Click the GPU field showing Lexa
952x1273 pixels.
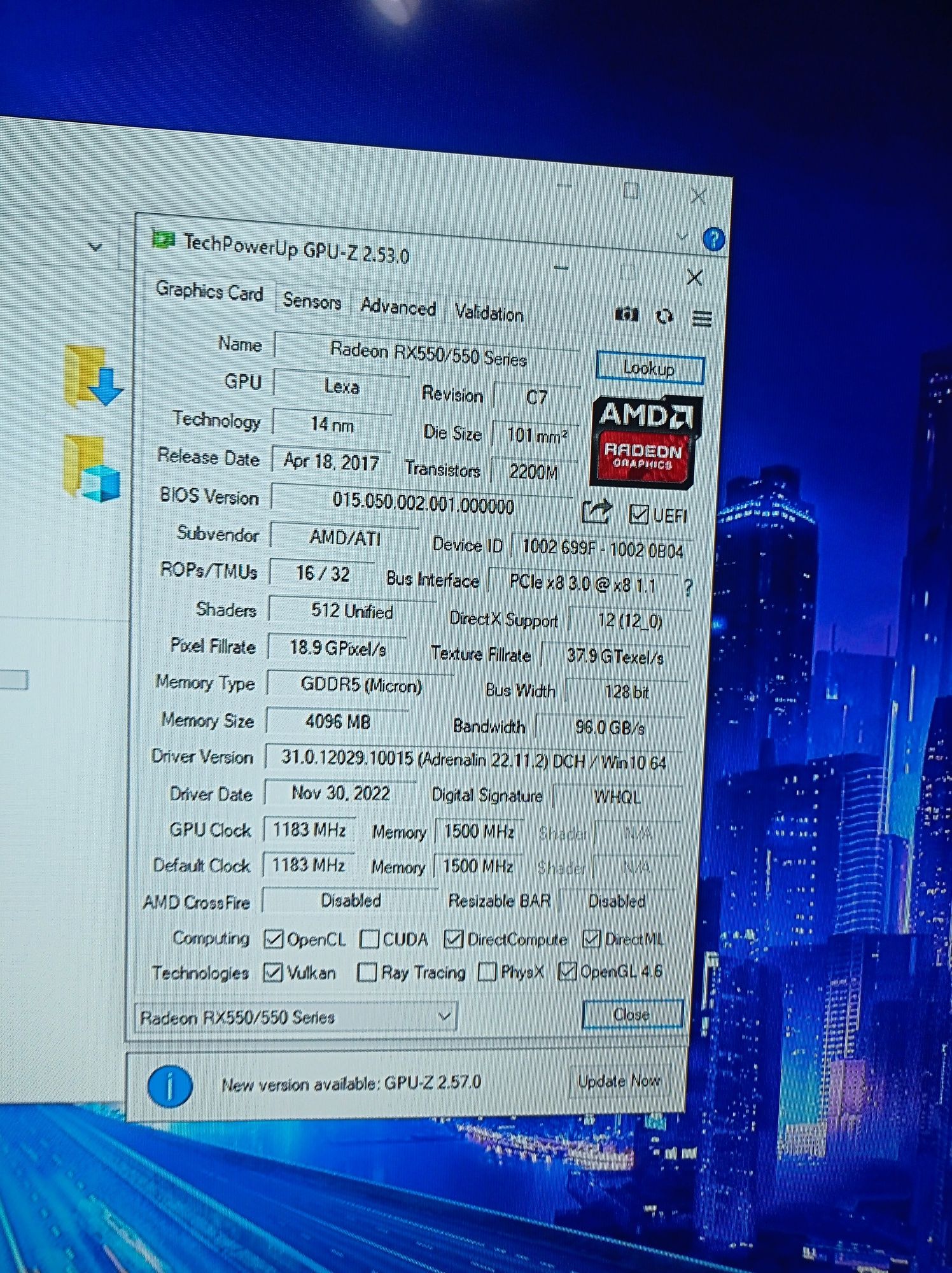point(342,386)
